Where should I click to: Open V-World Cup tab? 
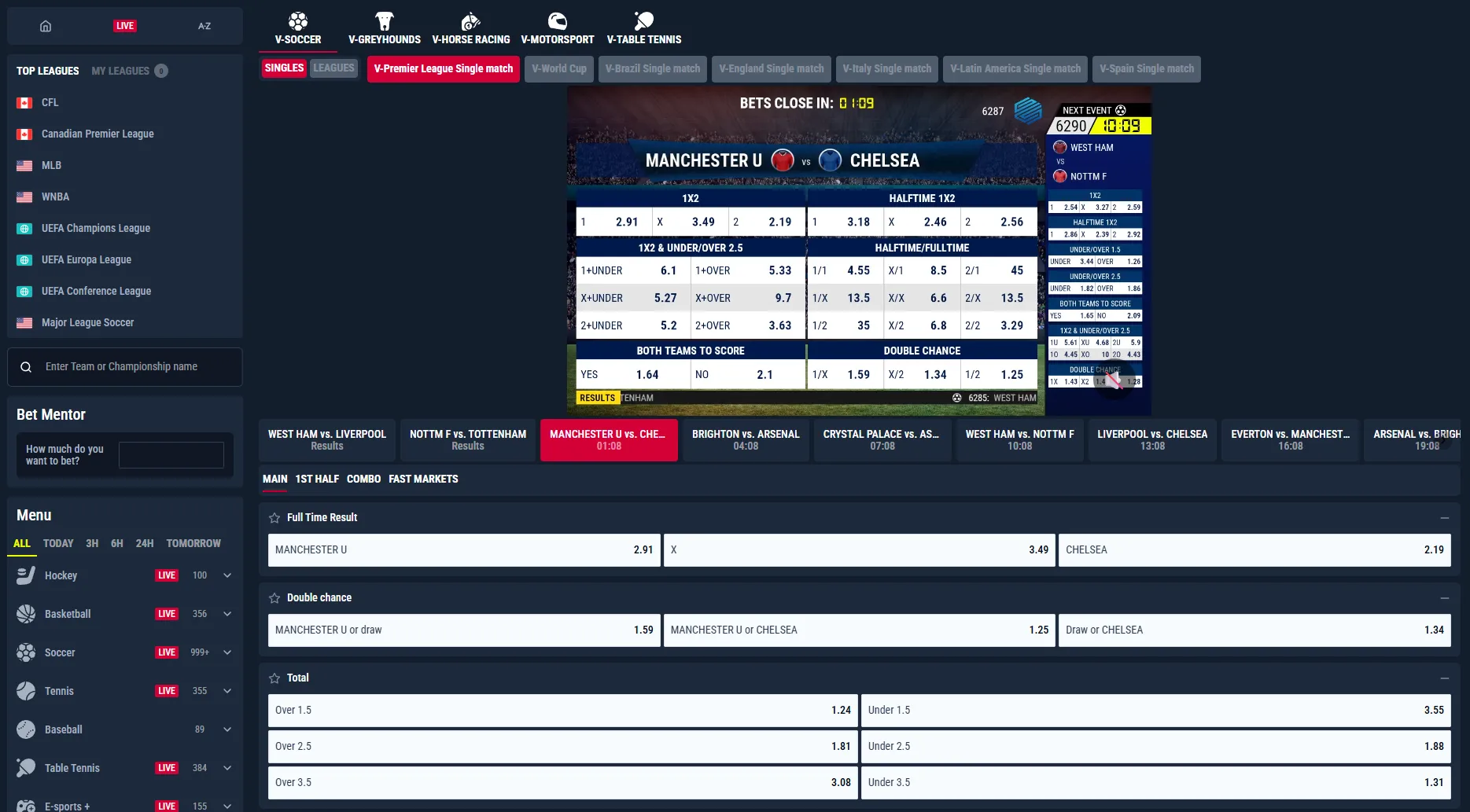(559, 68)
